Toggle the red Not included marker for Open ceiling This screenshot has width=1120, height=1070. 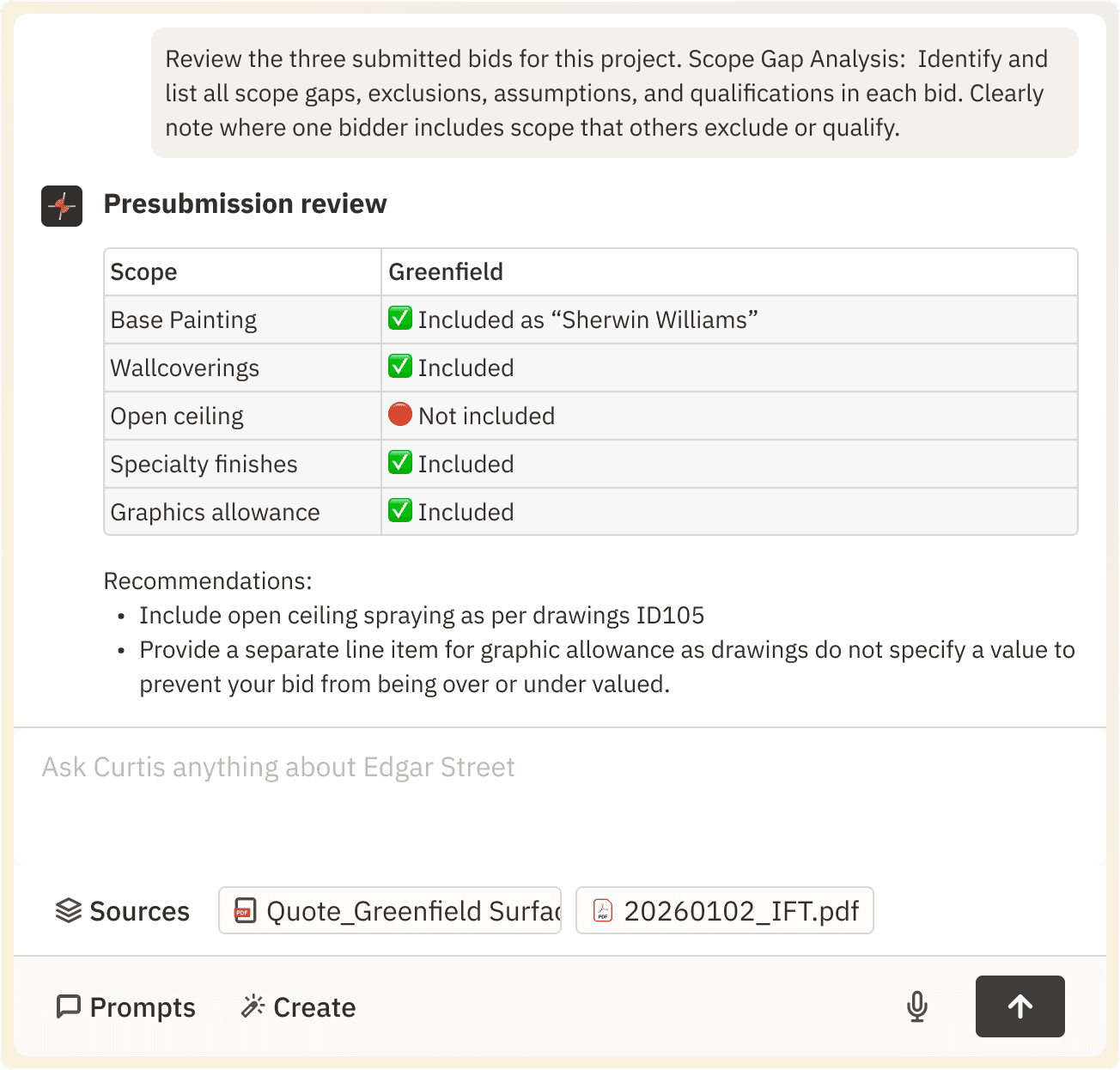pyautogui.click(x=400, y=415)
